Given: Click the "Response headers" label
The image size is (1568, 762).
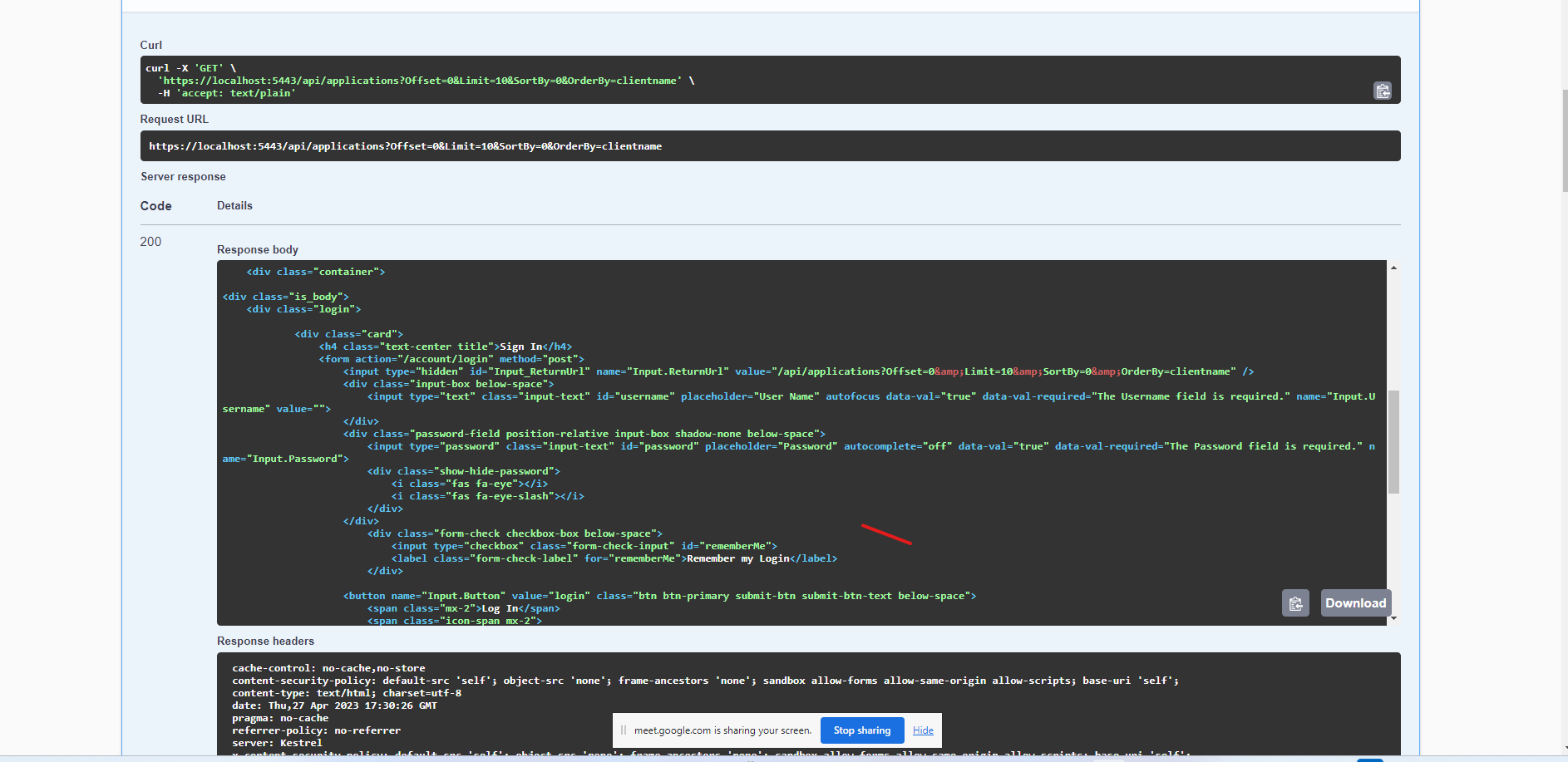Looking at the screenshot, I should (265, 642).
